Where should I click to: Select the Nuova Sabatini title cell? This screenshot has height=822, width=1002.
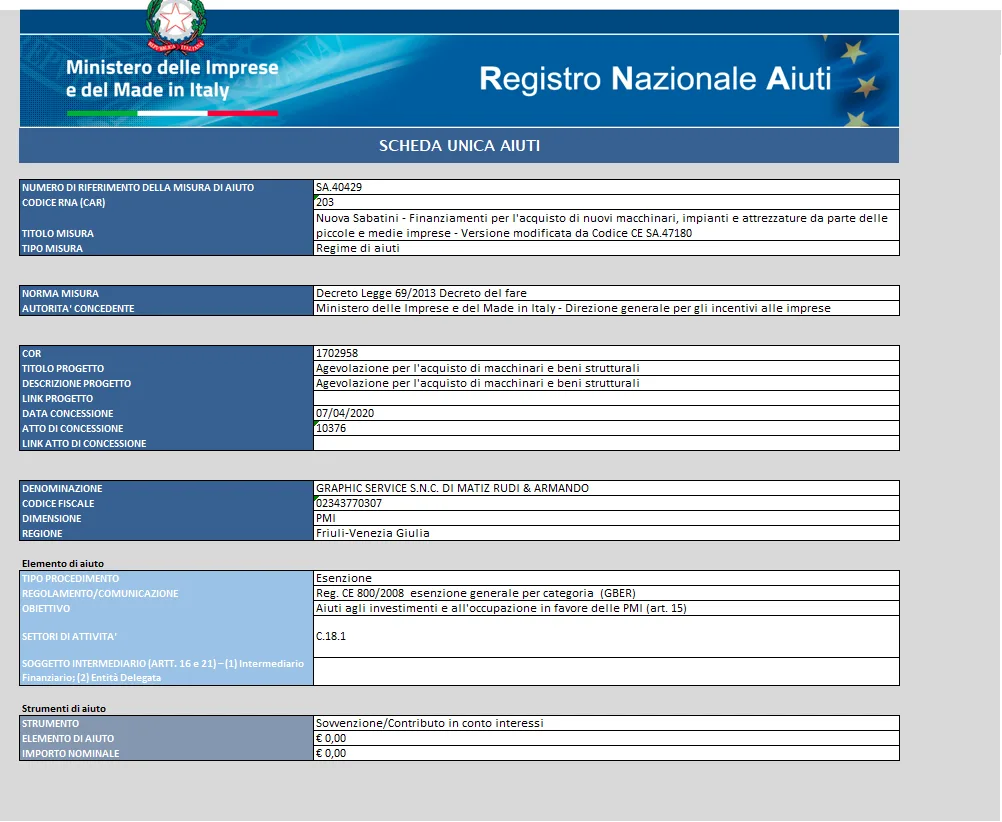[x=606, y=225]
